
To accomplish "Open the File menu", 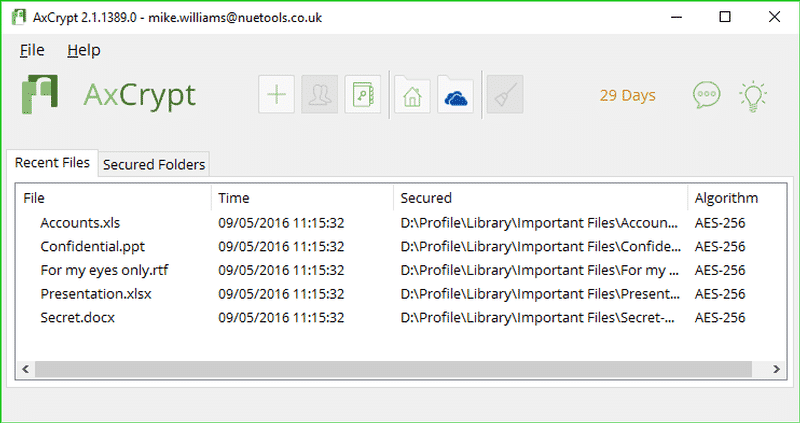I will (32, 50).
